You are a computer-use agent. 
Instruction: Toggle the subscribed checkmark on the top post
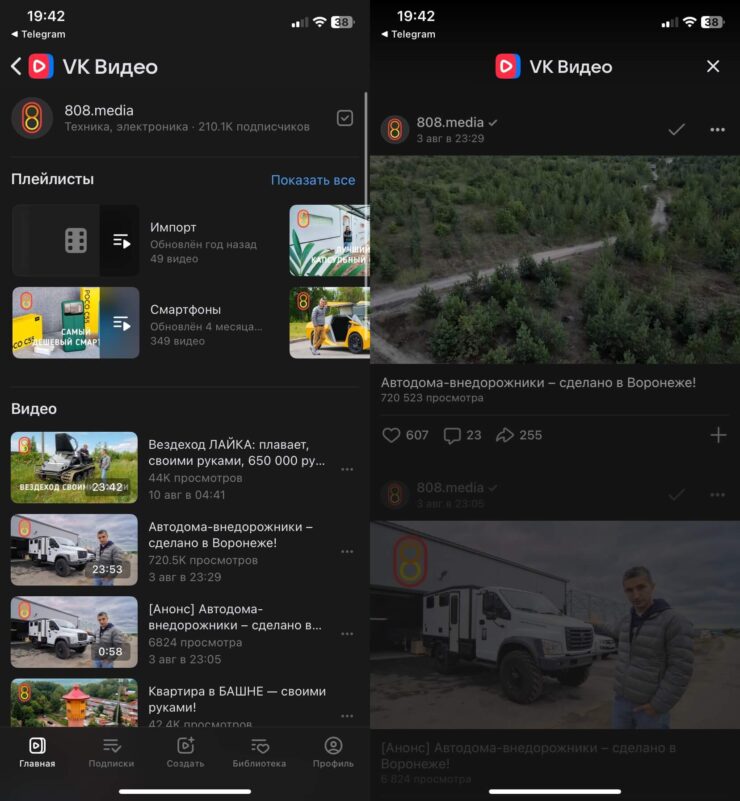(x=677, y=130)
